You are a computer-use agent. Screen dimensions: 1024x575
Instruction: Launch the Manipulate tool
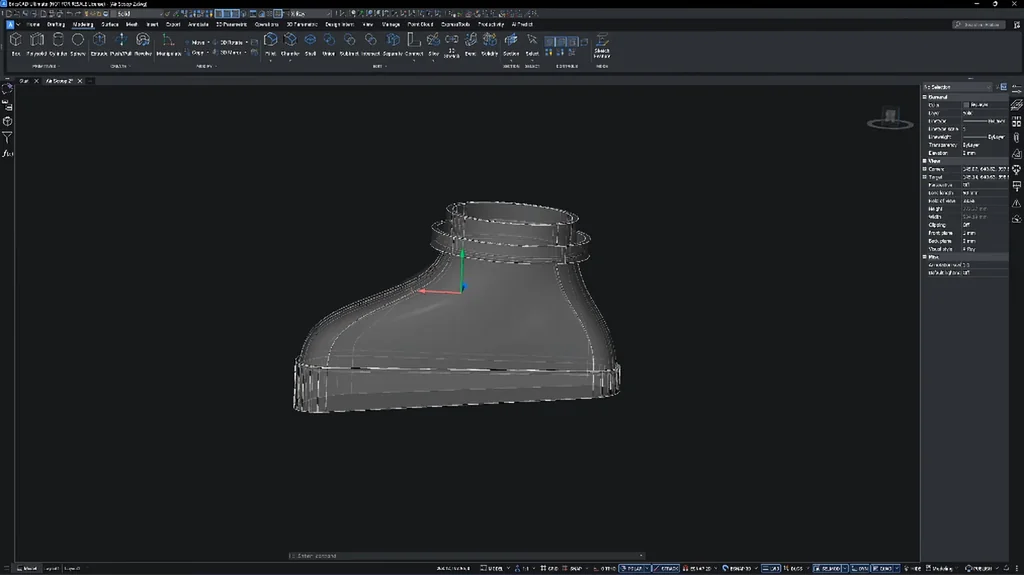(x=168, y=44)
